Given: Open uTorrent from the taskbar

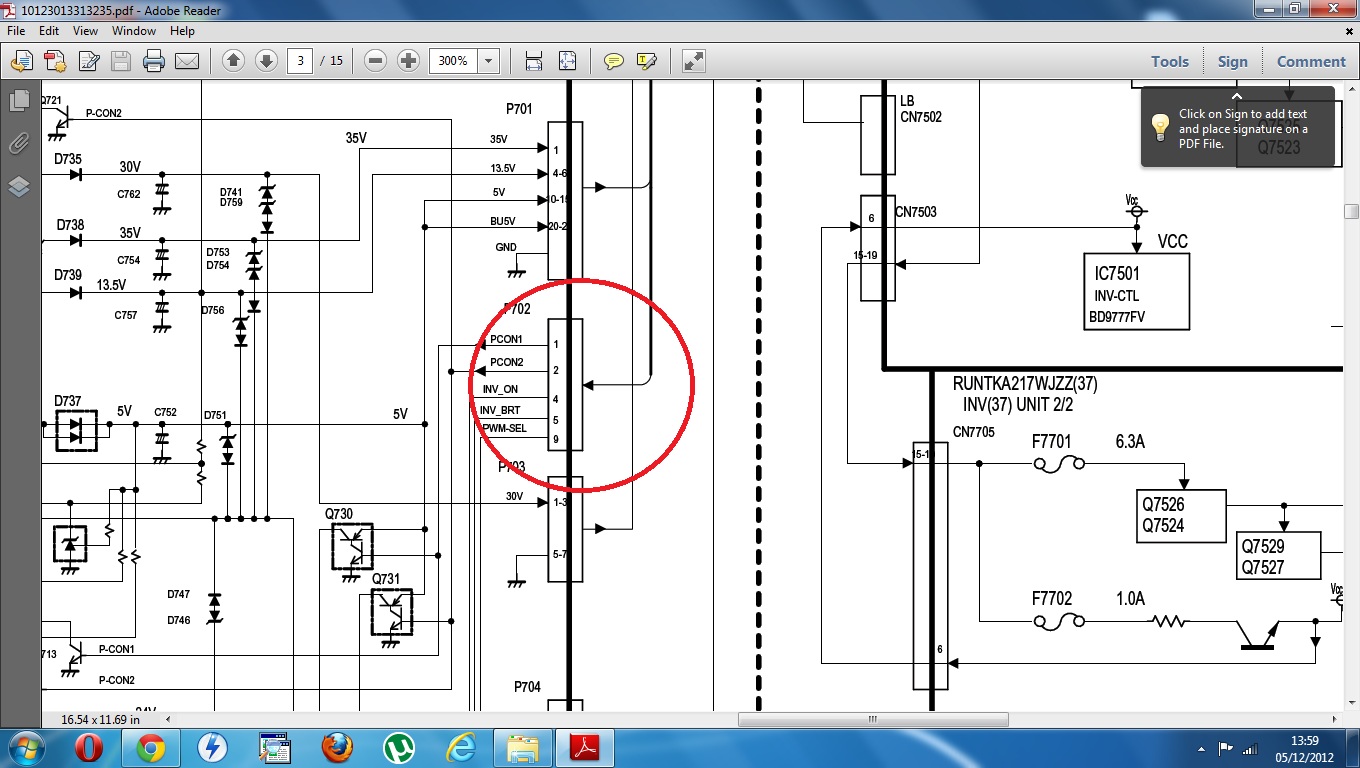Looking at the screenshot, I should 399,748.
